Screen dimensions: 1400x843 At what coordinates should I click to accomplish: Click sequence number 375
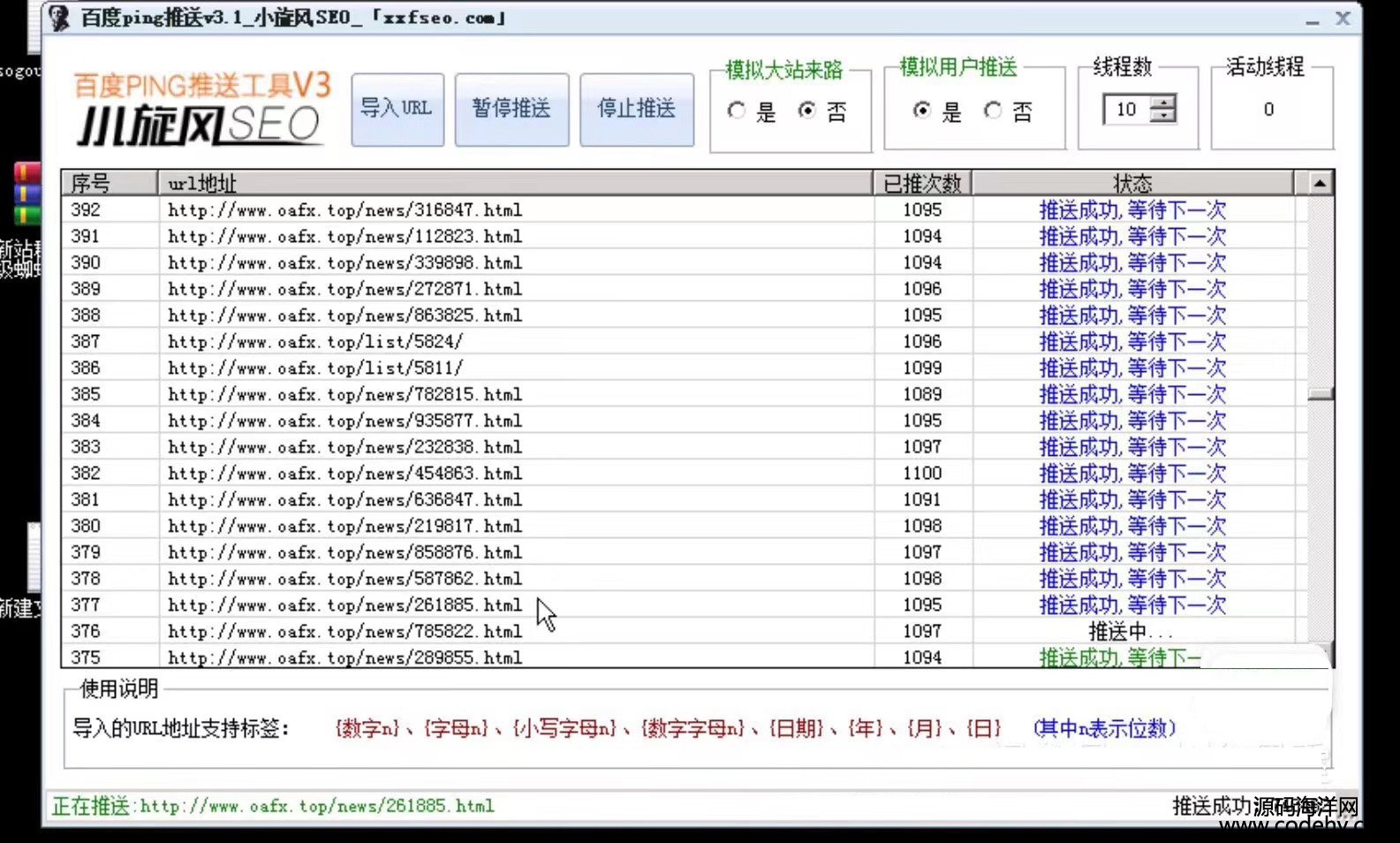[86, 657]
